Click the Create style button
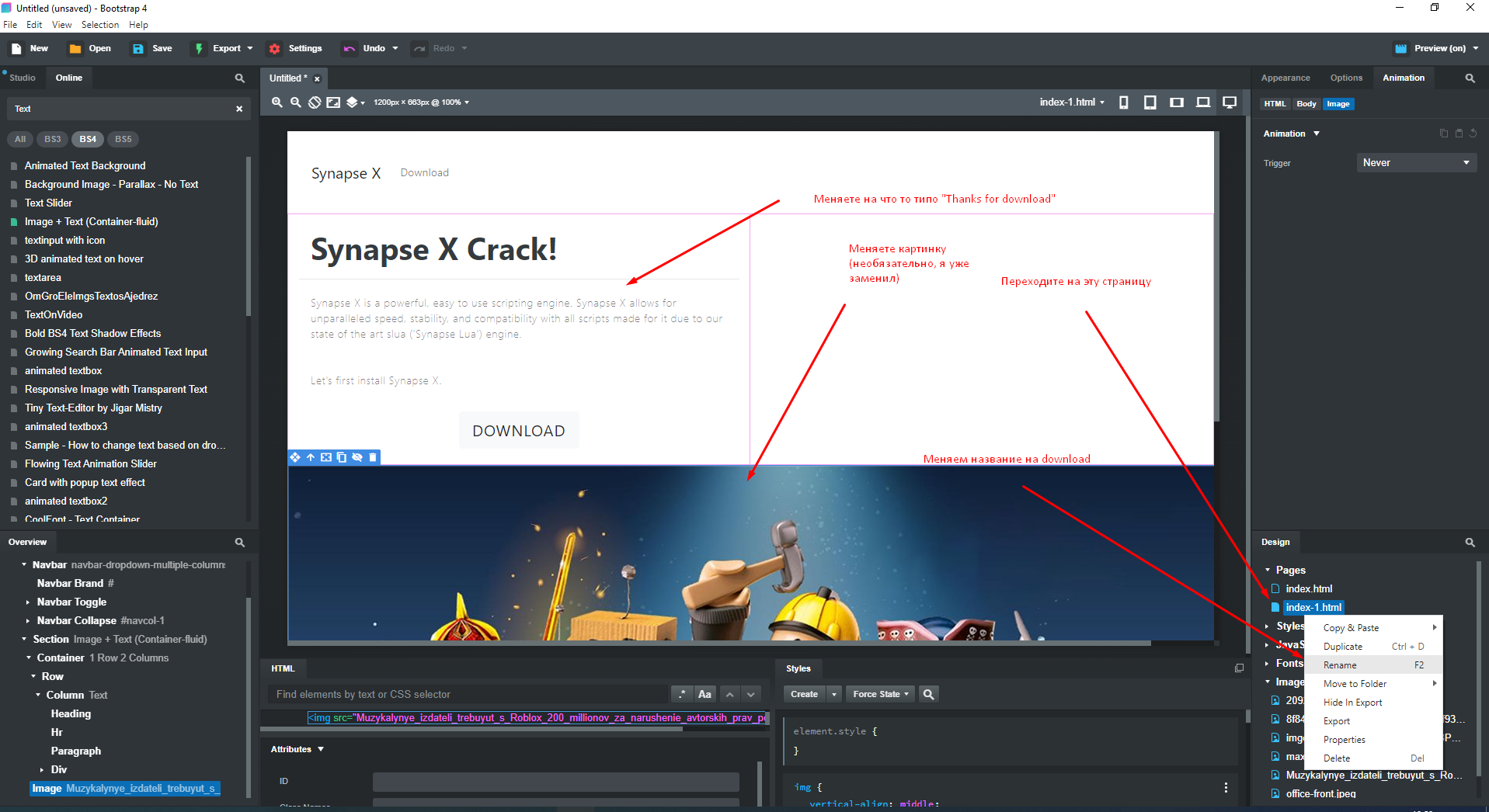Image resolution: width=1489 pixels, height=812 pixels. 804,694
